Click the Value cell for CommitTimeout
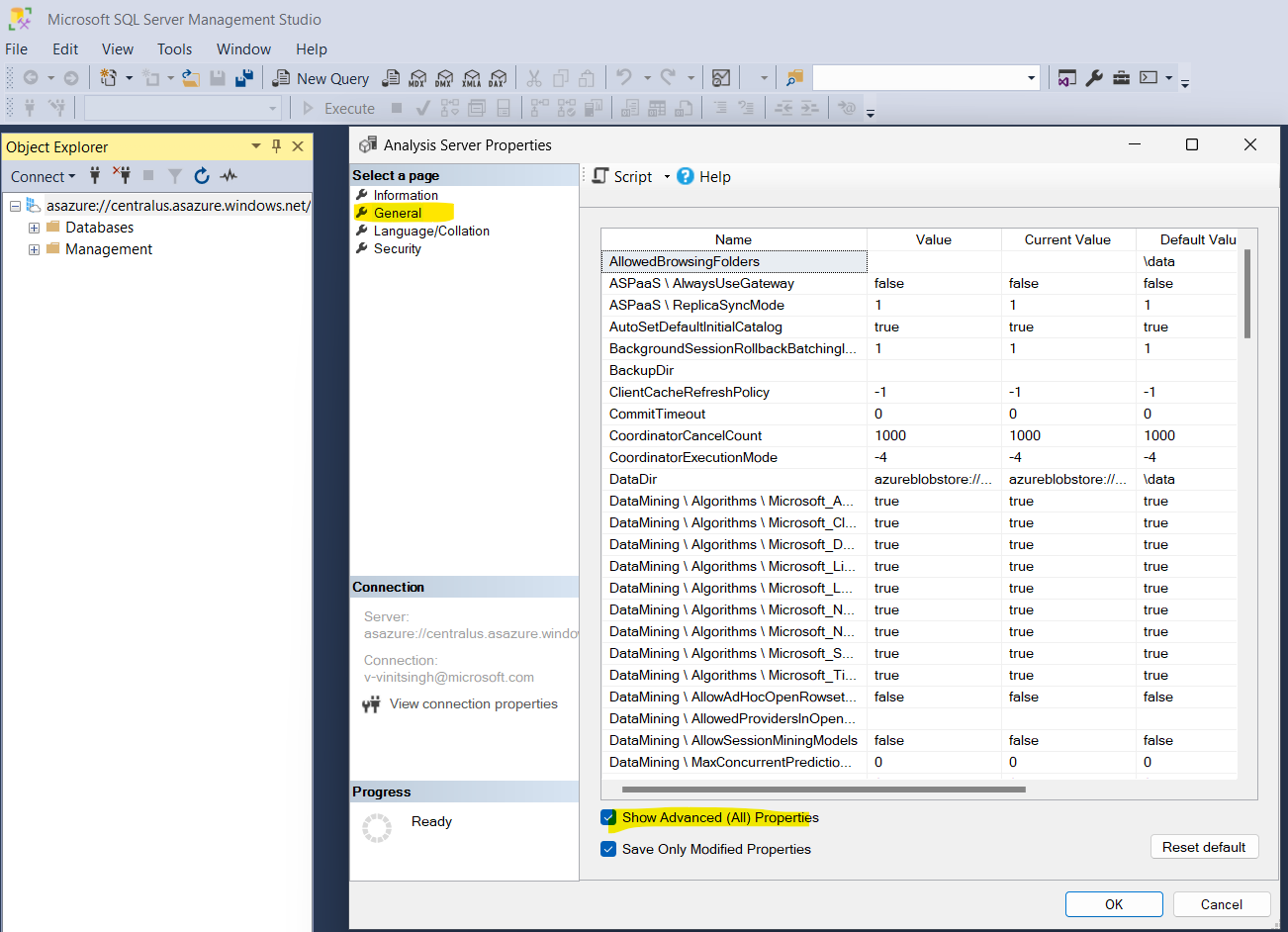Viewport: 1288px width, 932px height. tap(934, 414)
